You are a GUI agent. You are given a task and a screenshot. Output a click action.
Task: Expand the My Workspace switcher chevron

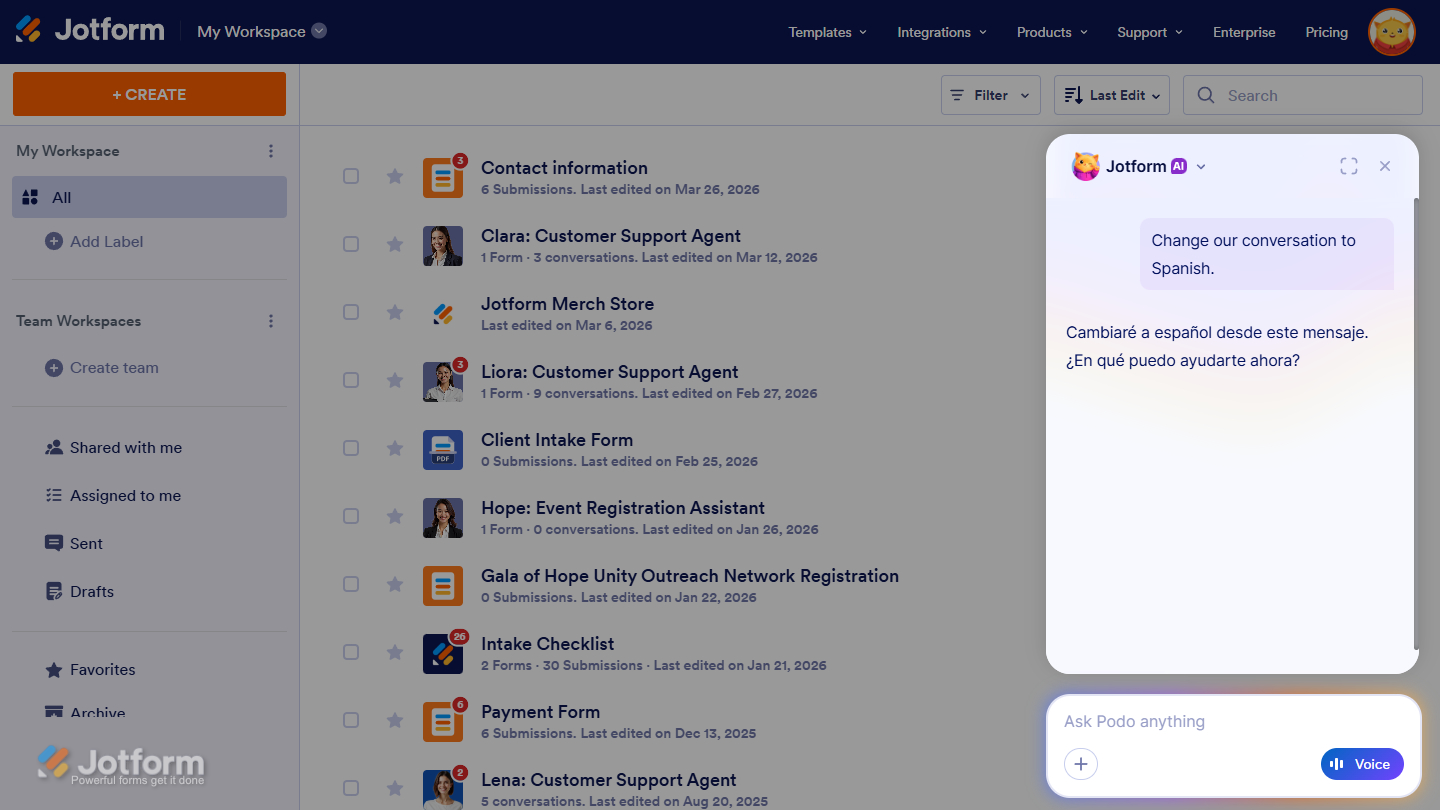[319, 31]
